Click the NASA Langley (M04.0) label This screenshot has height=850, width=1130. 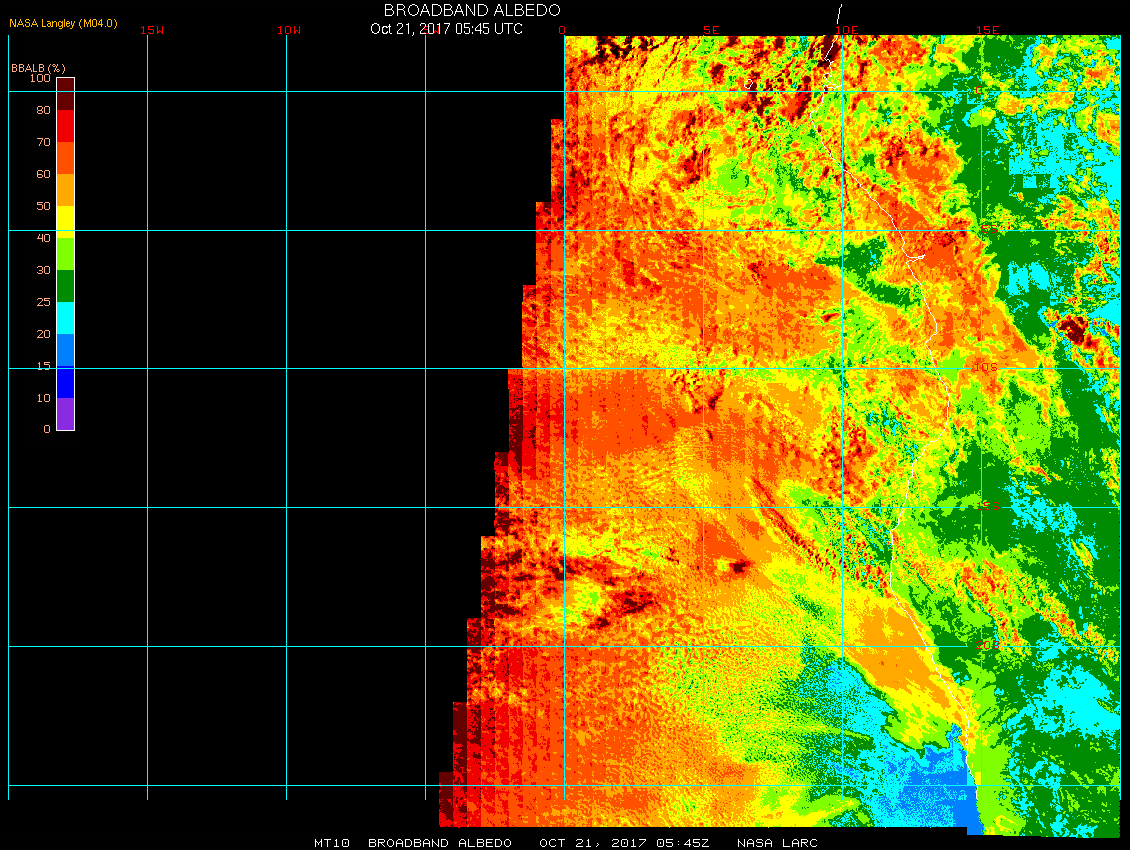(63, 23)
